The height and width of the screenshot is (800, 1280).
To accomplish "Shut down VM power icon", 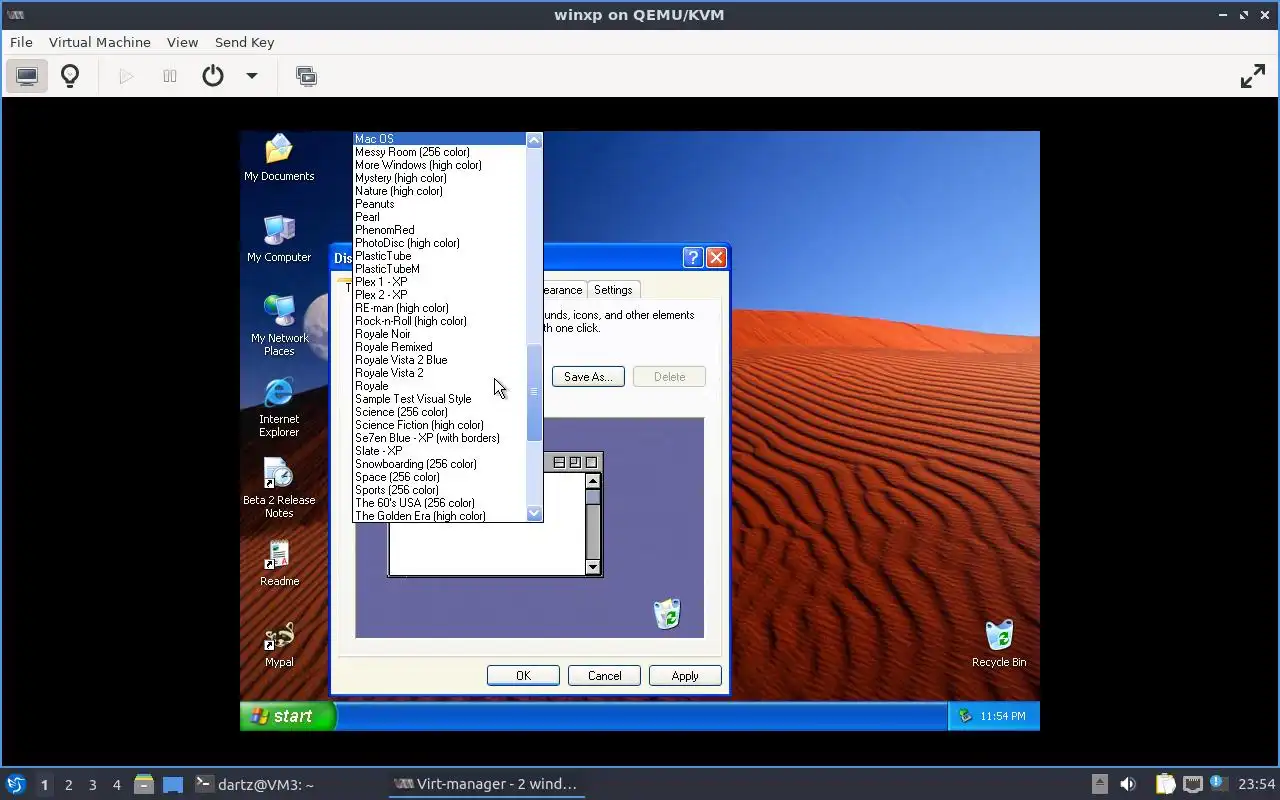I will click(213, 76).
